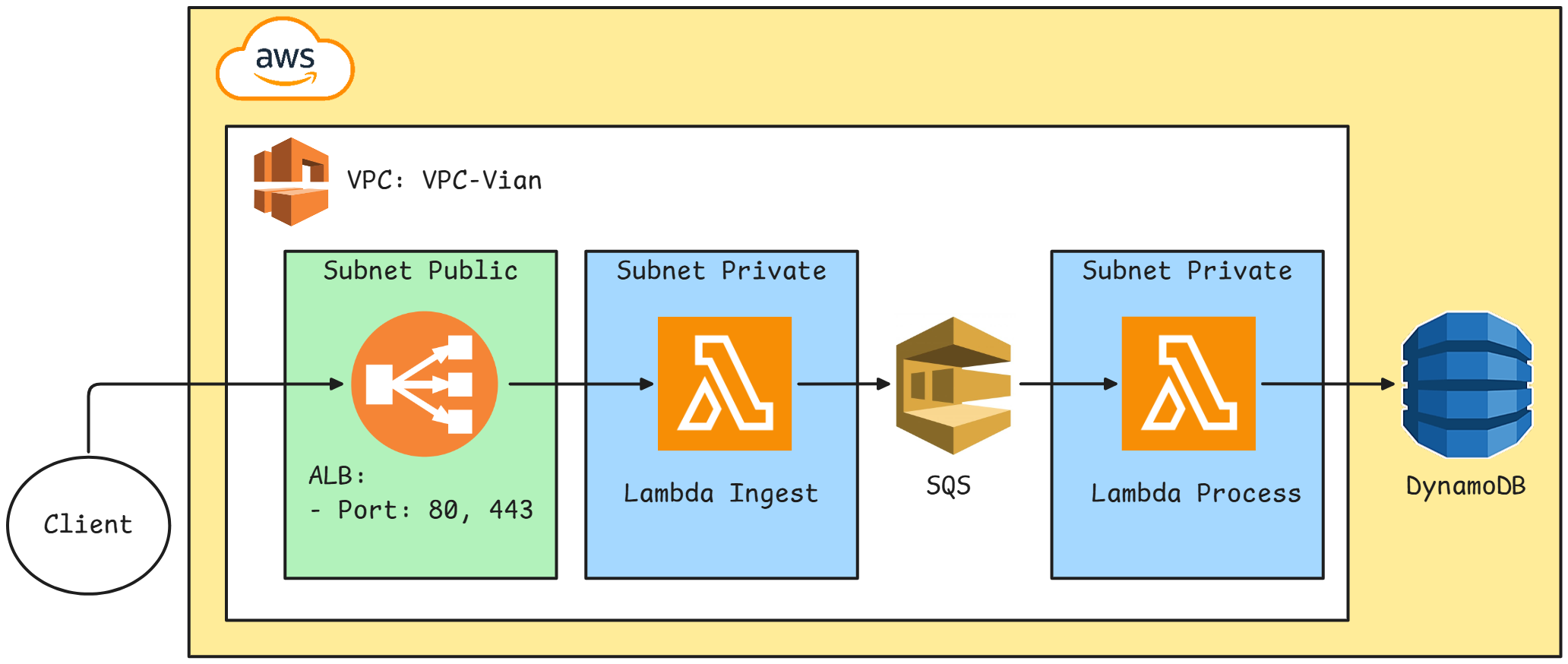Click the "VPC: VPC-Vian" label

pos(444,181)
